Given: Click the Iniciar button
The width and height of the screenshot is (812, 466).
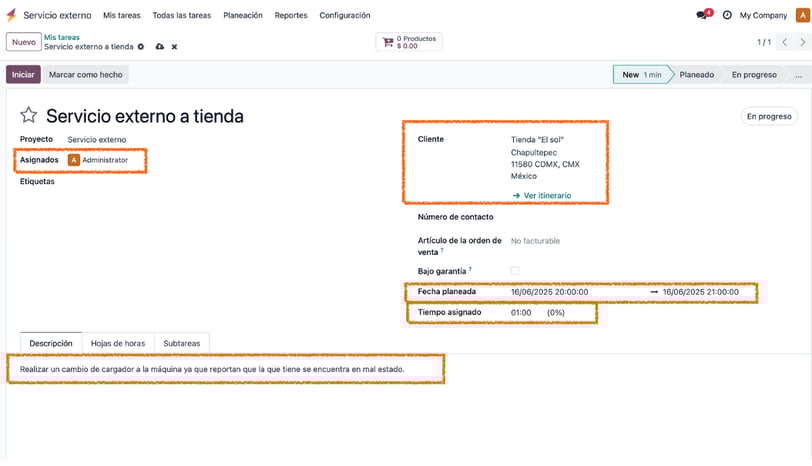Looking at the screenshot, I should click(x=23, y=75).
